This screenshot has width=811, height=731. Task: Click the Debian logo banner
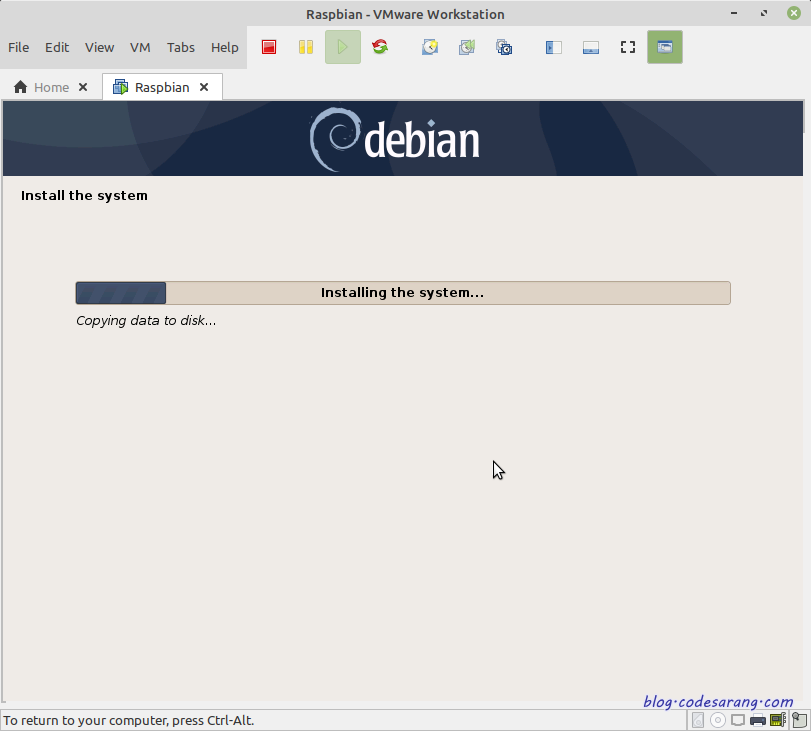pos(403,139)
